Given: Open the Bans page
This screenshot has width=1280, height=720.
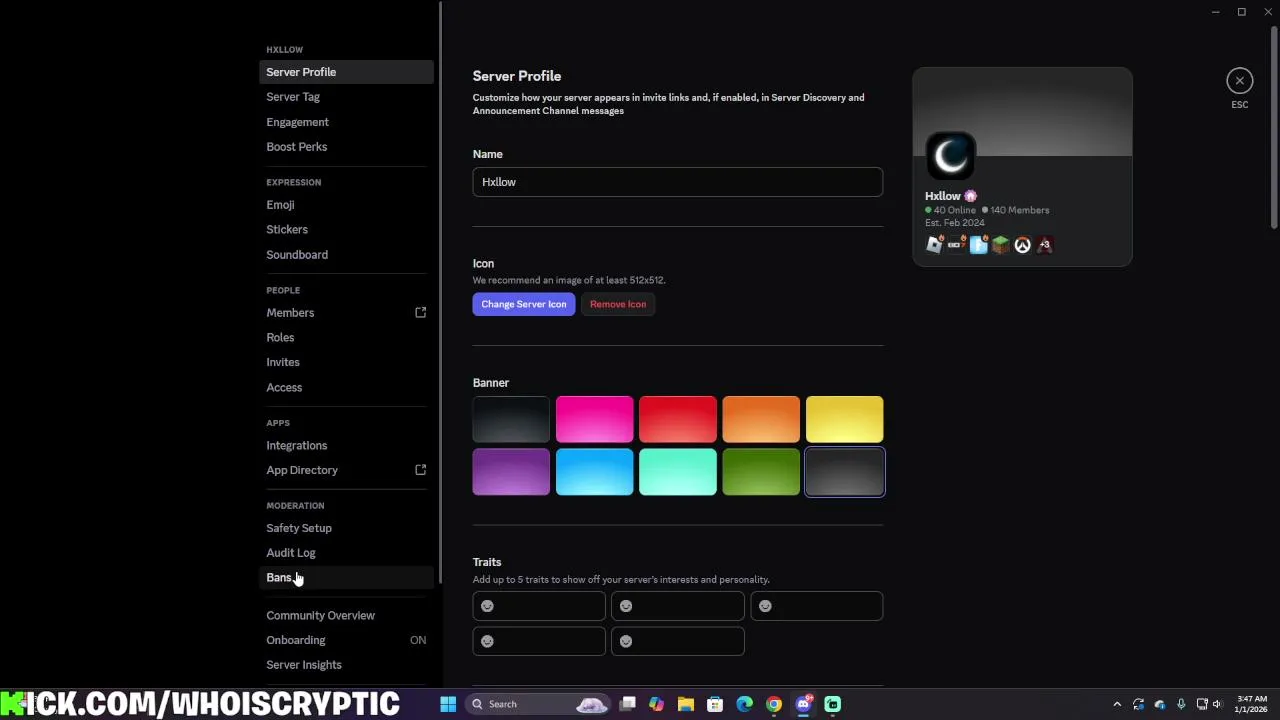Looking at the screenshot, I should (346, 578).
